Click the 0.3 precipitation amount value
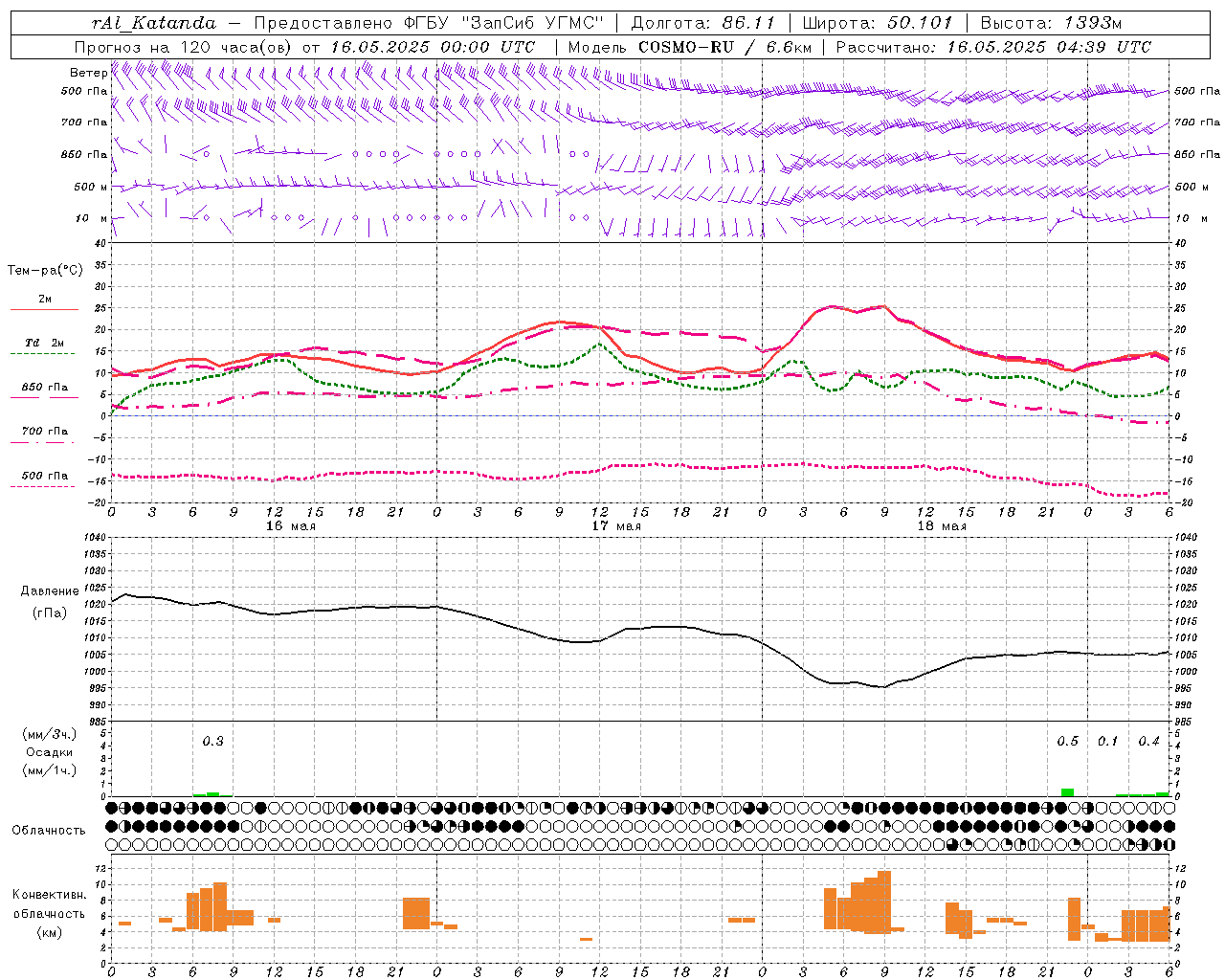This screenshot has width=1225, height=980. tap(212, 741)
